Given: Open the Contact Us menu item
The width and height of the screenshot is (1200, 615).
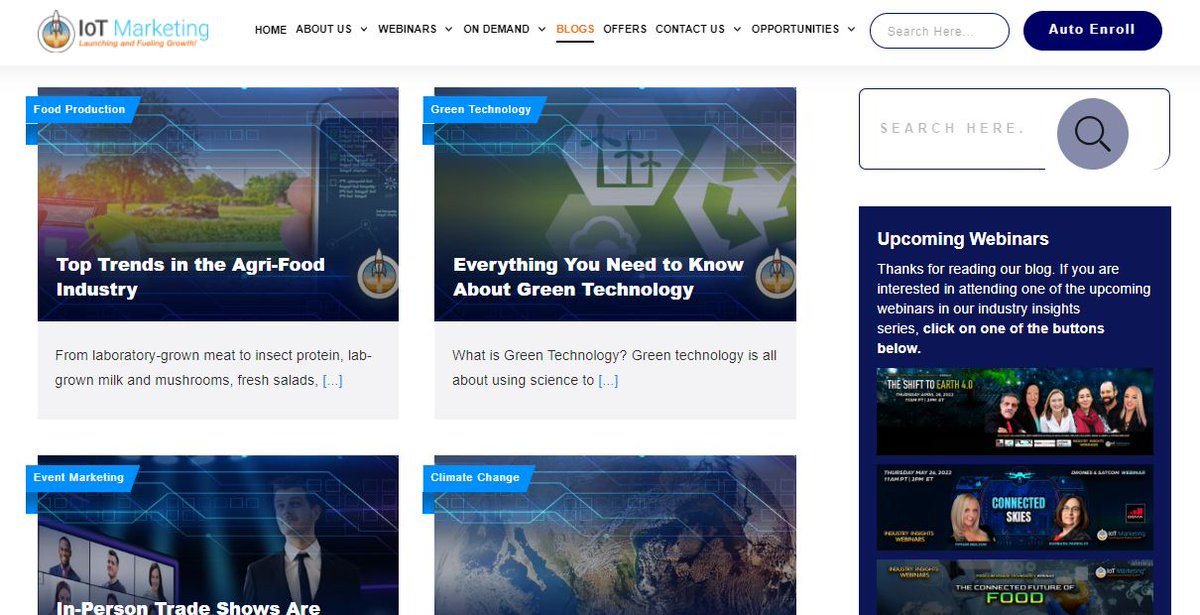Looking at the screenshot, I should point(690,30).
